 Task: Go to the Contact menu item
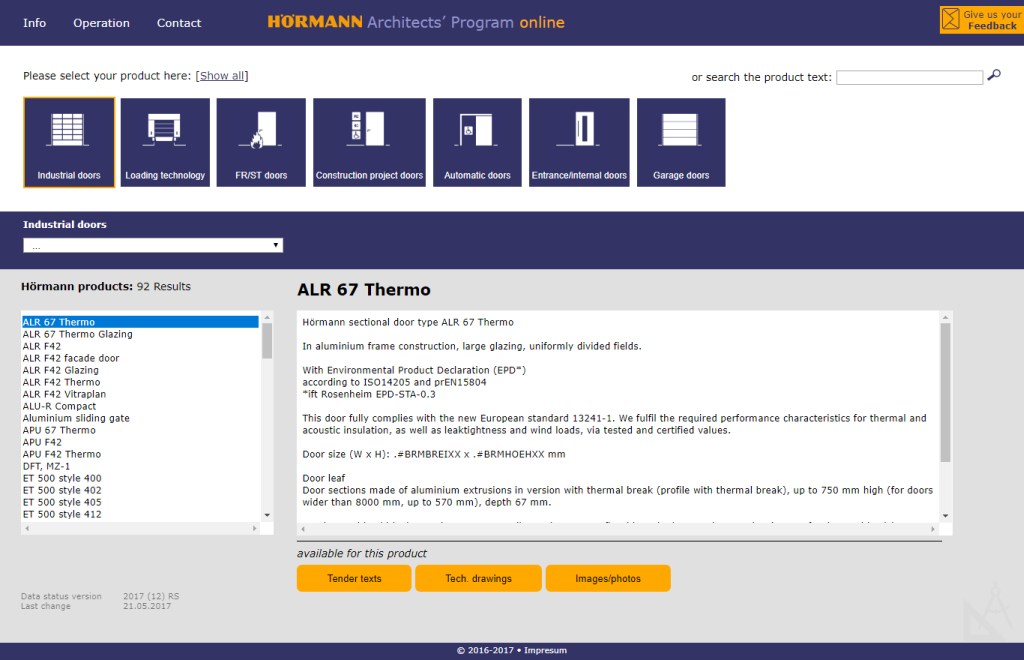tap(179, 23)
